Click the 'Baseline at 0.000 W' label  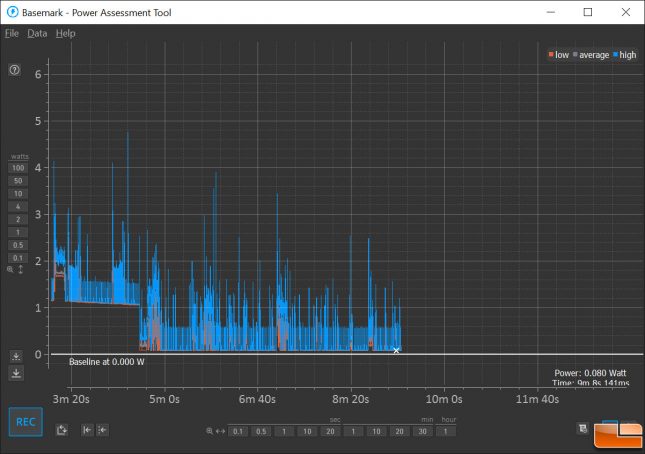pyautogui.click(x=107, y=362)
